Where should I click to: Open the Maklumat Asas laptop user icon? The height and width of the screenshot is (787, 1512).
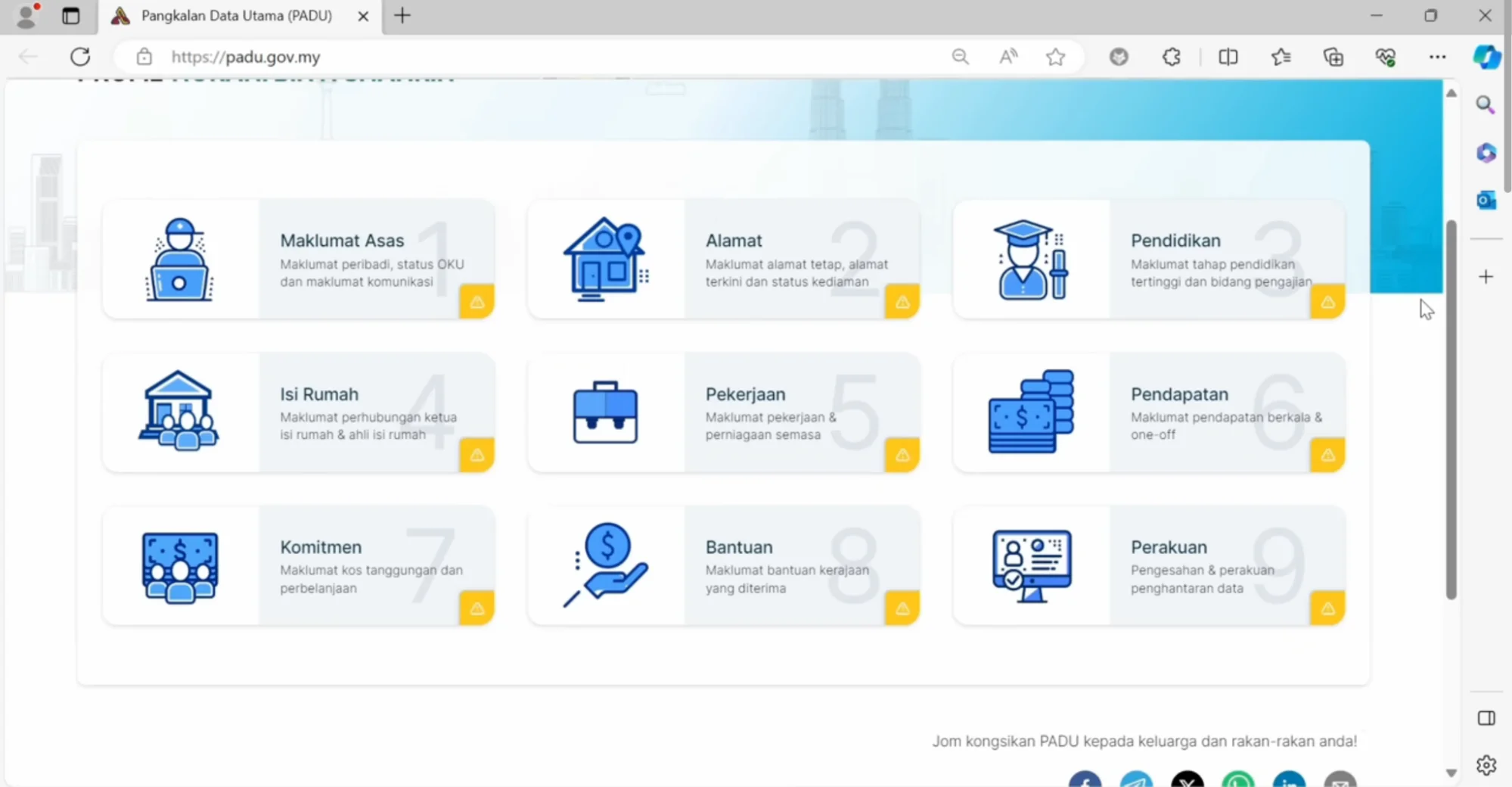tap(179, 260)
